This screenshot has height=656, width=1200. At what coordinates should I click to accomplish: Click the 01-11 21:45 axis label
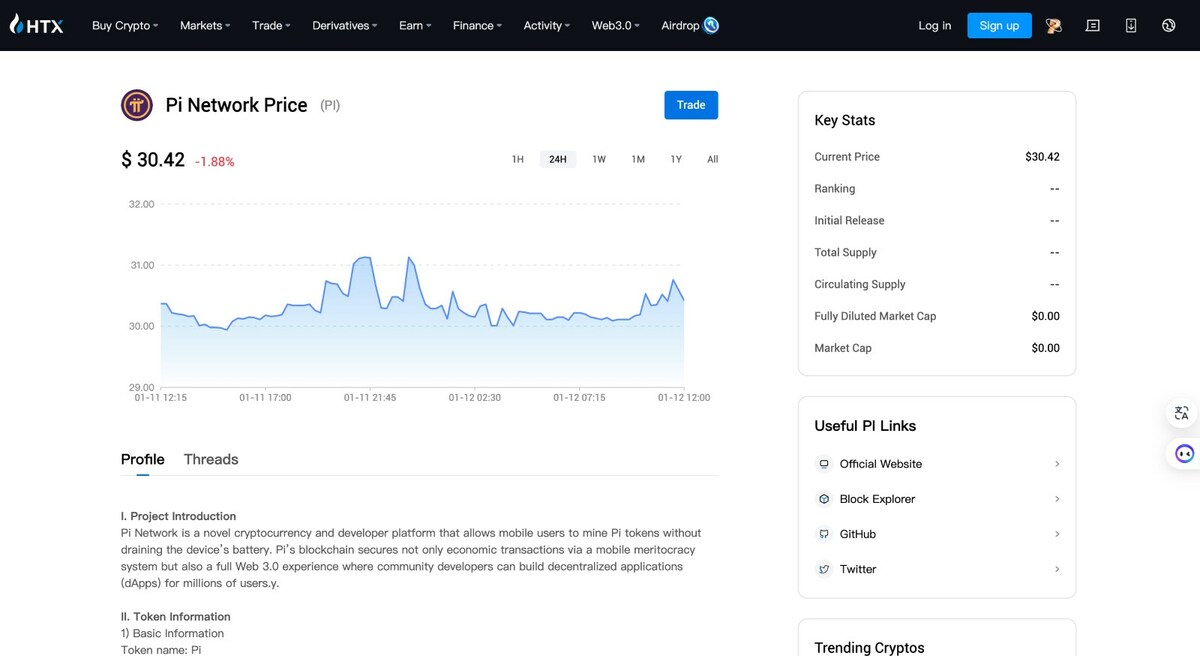[370, 398]
